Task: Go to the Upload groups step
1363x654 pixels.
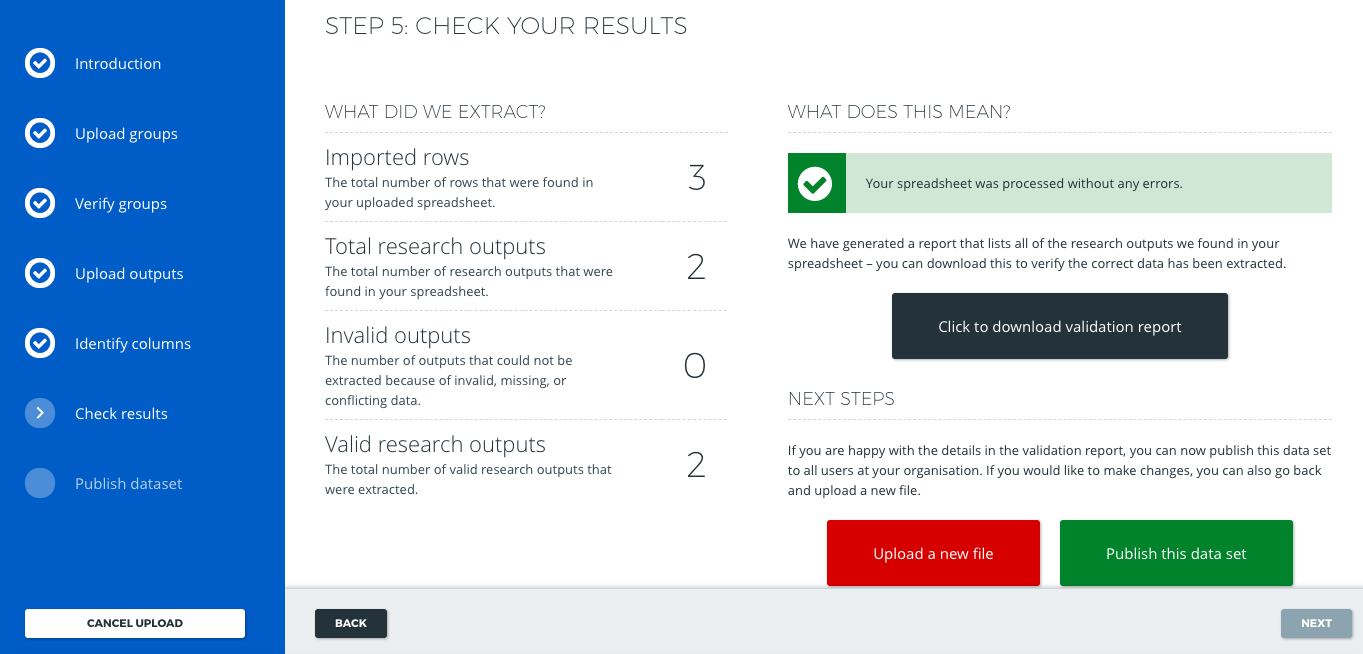Action: 126,134
